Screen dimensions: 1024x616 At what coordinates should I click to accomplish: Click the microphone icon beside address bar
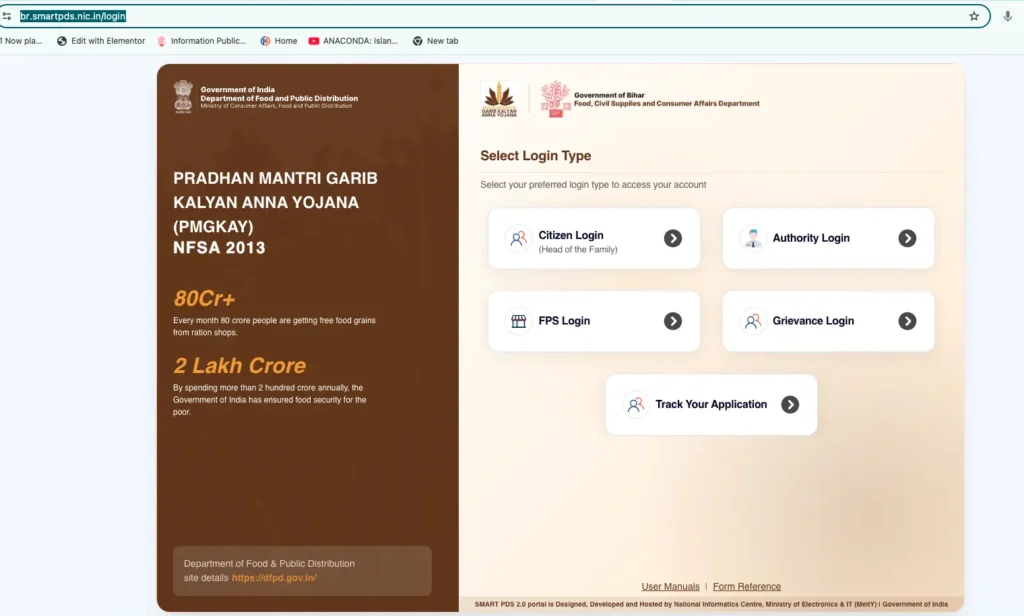(x=1008, y=16)
